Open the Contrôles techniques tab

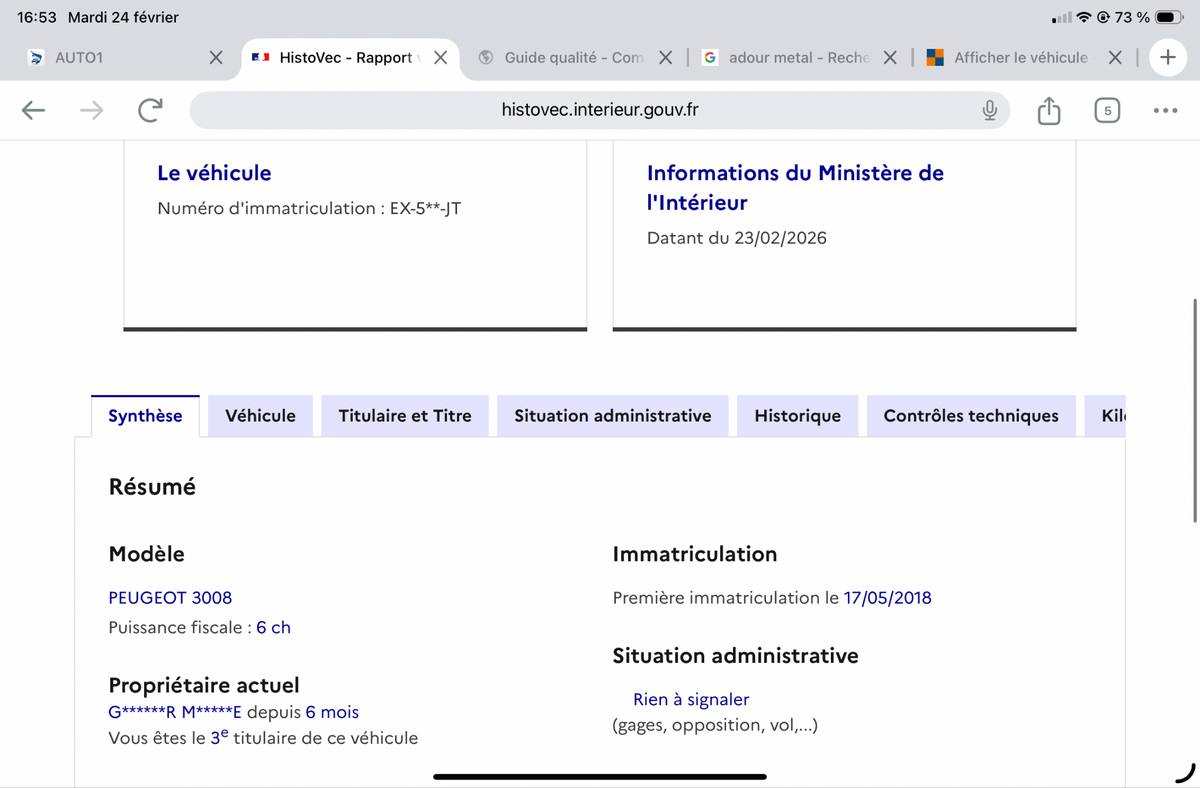click(x=970, y=416)
